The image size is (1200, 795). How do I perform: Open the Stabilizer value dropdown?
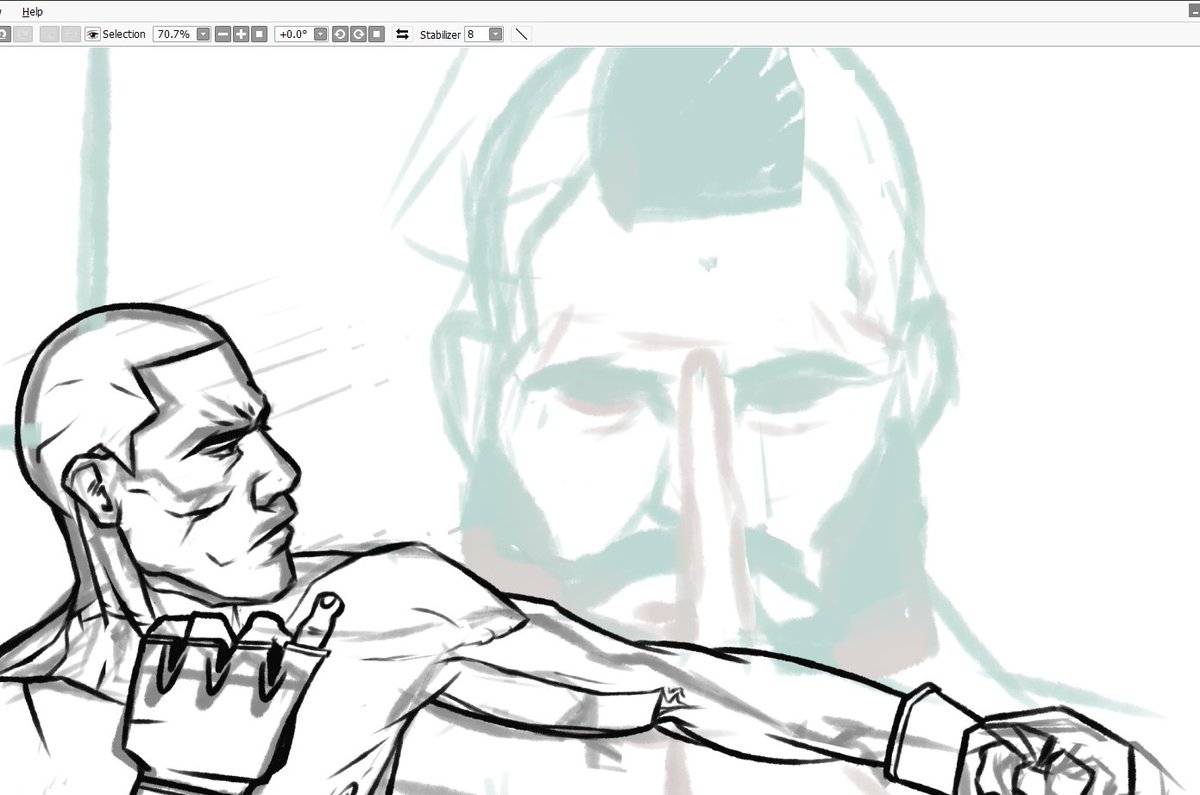[x=495, y=33]
